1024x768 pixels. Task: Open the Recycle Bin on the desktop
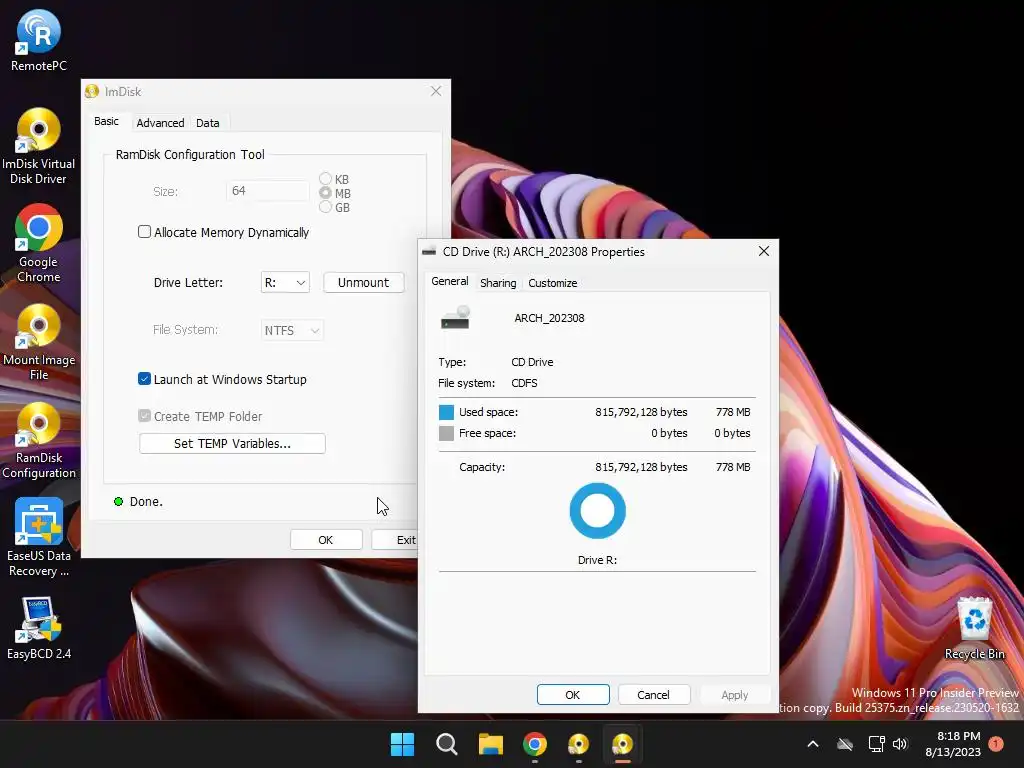tap(974, 628)
